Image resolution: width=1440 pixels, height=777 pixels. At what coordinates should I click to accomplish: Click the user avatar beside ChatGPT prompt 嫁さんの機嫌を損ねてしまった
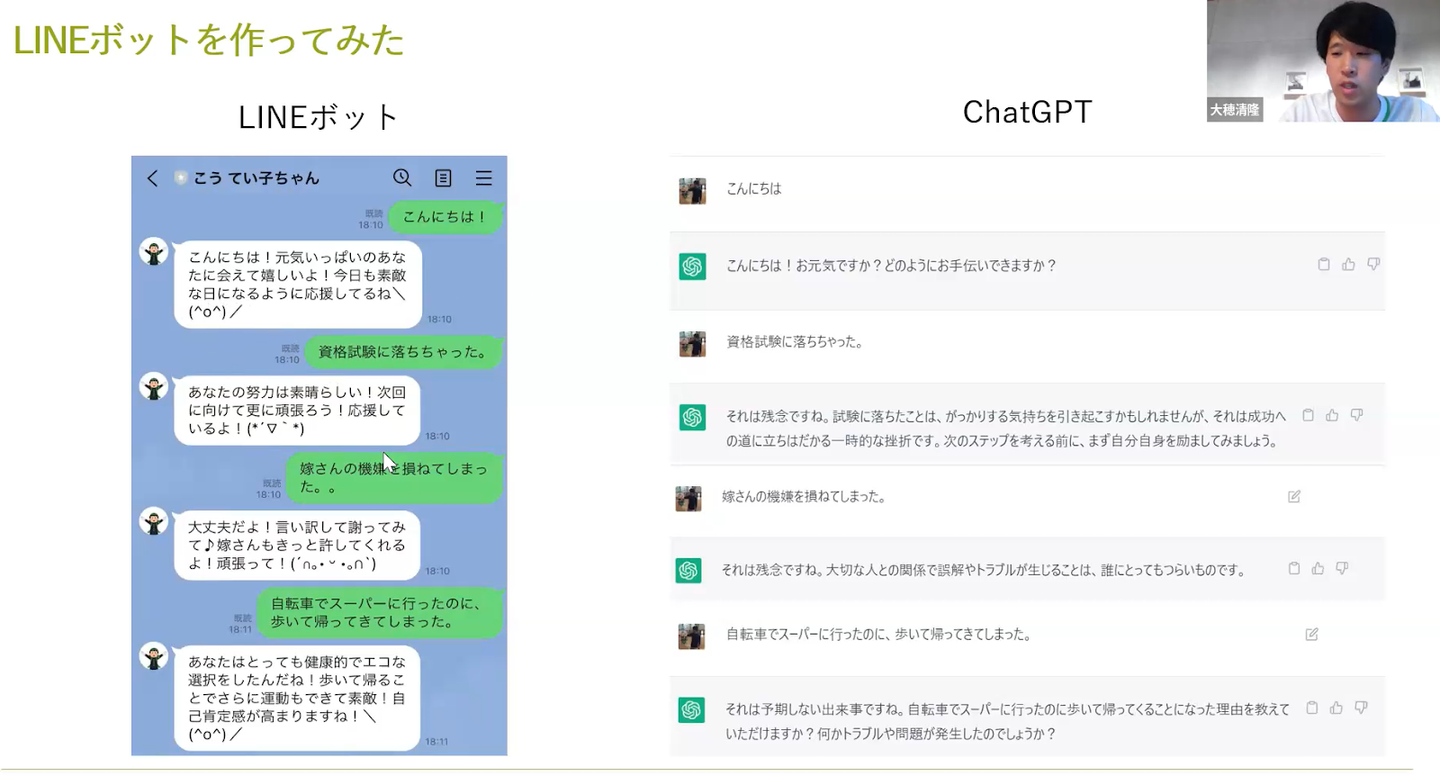tap(688, 498)
